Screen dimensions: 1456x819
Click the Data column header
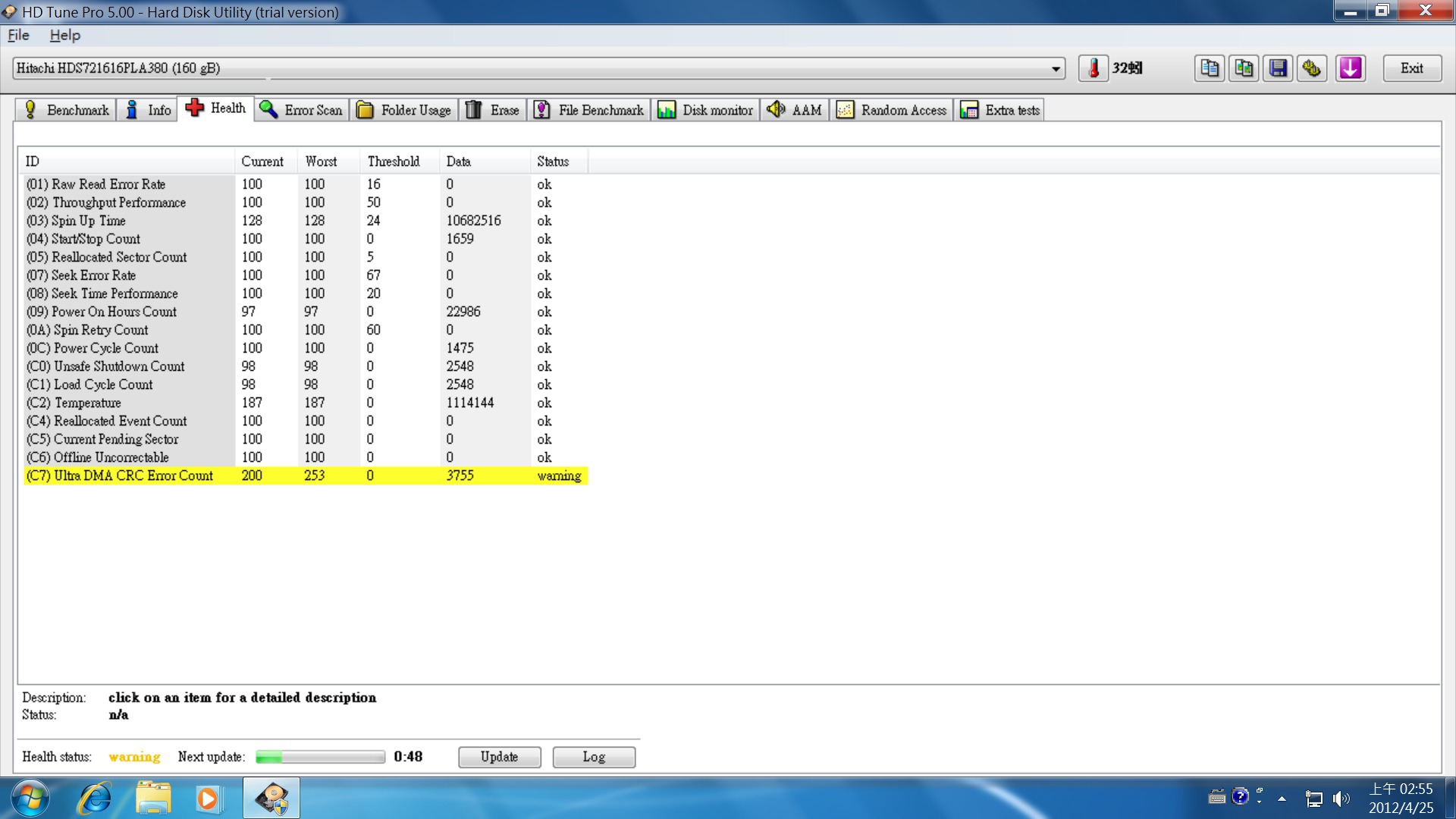pyautogui.click(x=485, y=162)
